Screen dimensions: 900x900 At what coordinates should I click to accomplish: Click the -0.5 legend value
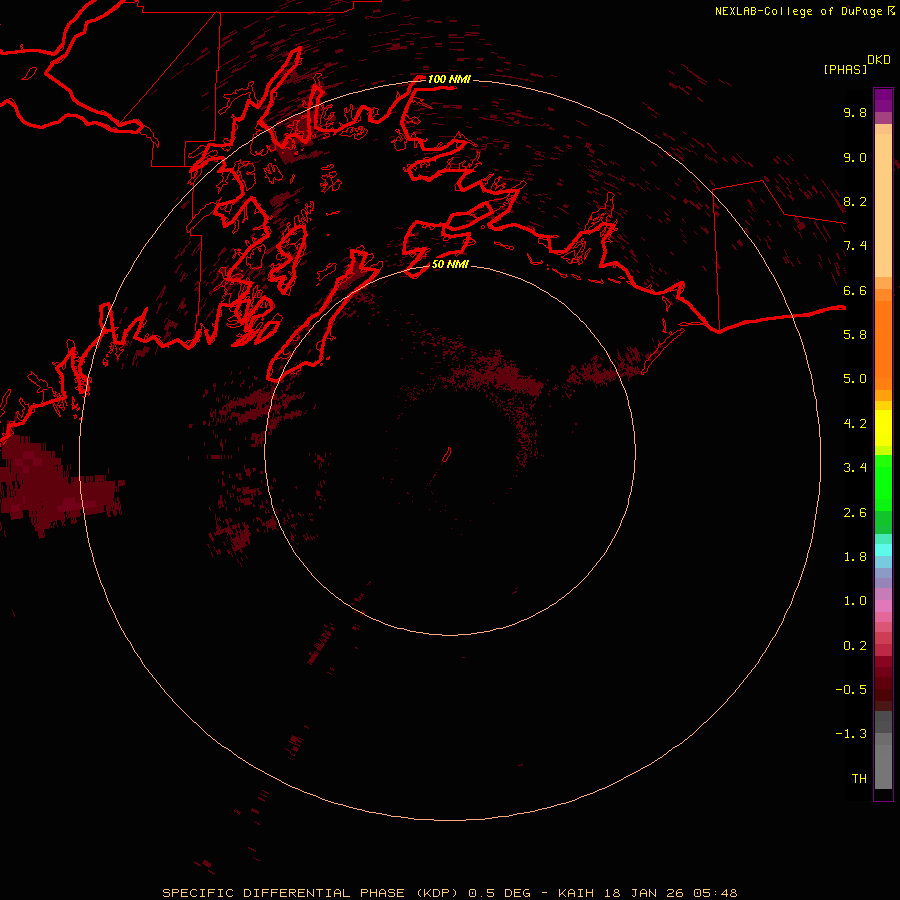851,690
